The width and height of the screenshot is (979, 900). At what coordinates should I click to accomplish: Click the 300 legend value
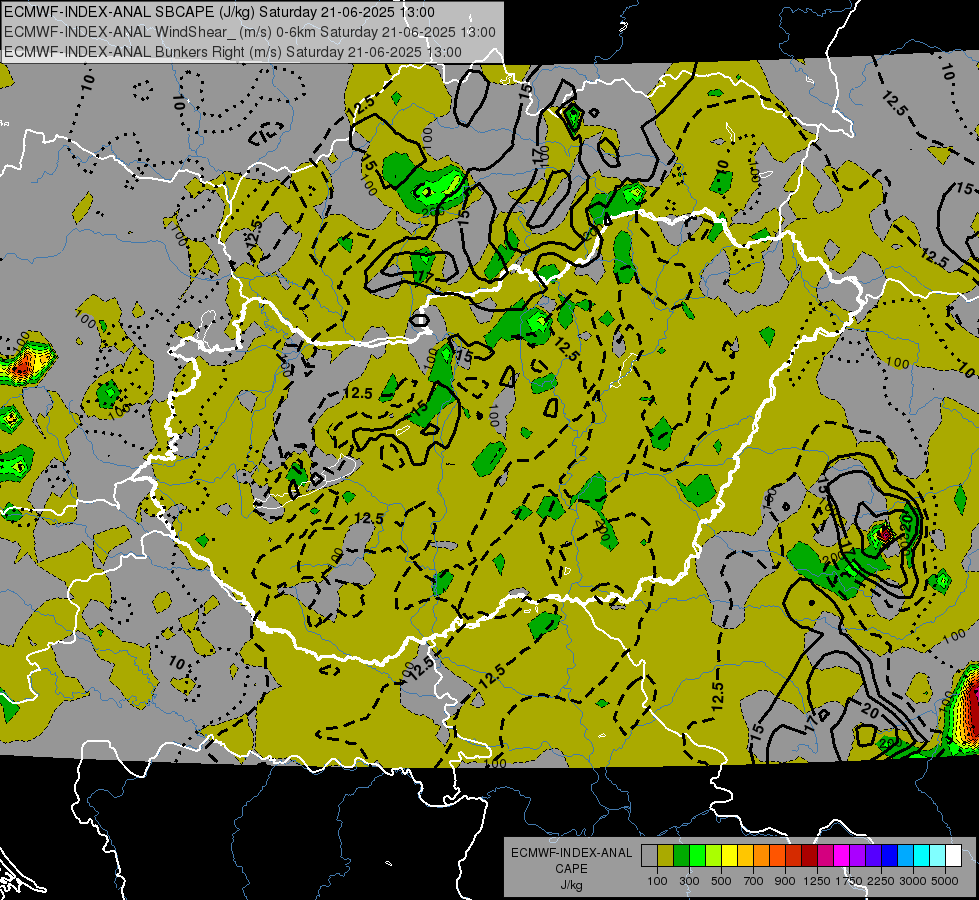[689, 881]
